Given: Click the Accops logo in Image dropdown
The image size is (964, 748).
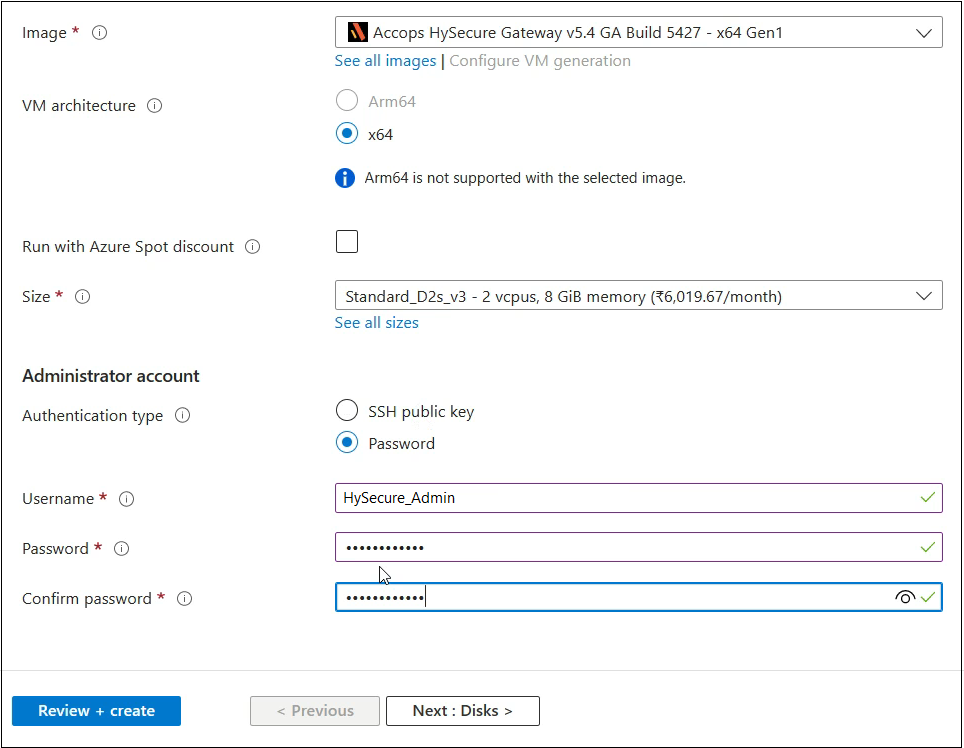Looking at the screenshot, I should [x=357, y=32].
